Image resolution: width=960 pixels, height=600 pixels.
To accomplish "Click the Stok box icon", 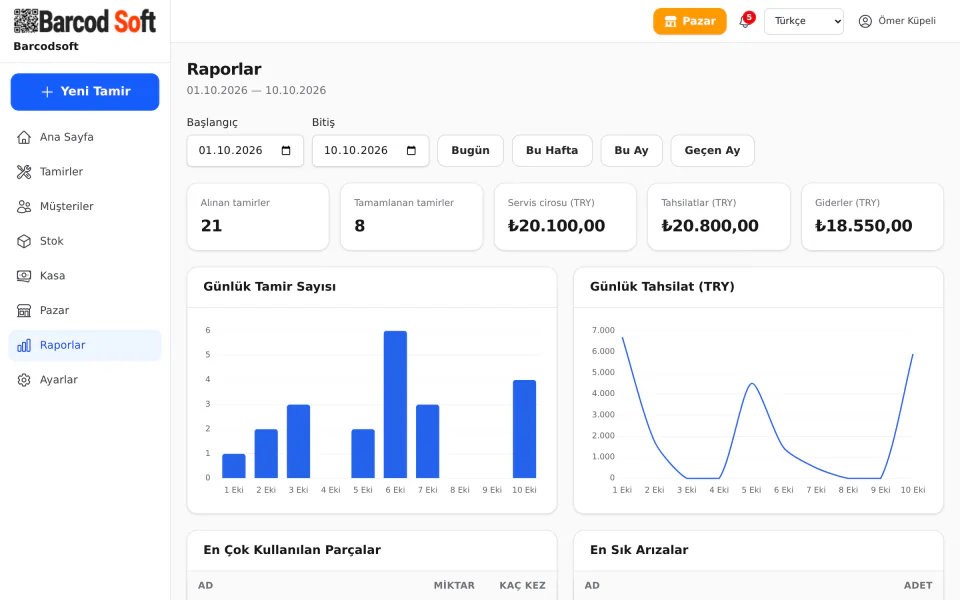I will [x=24, y=241].
